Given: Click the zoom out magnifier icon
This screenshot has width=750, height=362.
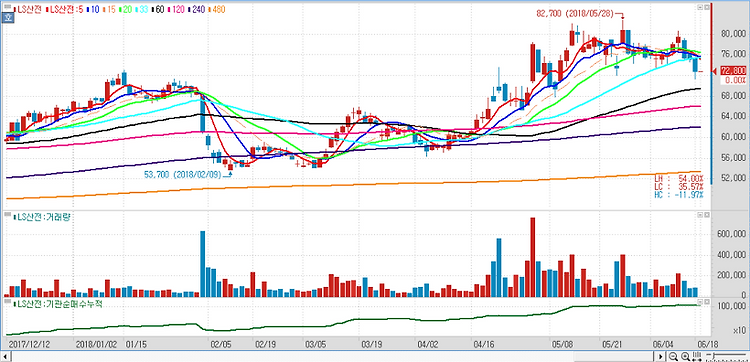Looking at the screenshot, I should (673, 356).
